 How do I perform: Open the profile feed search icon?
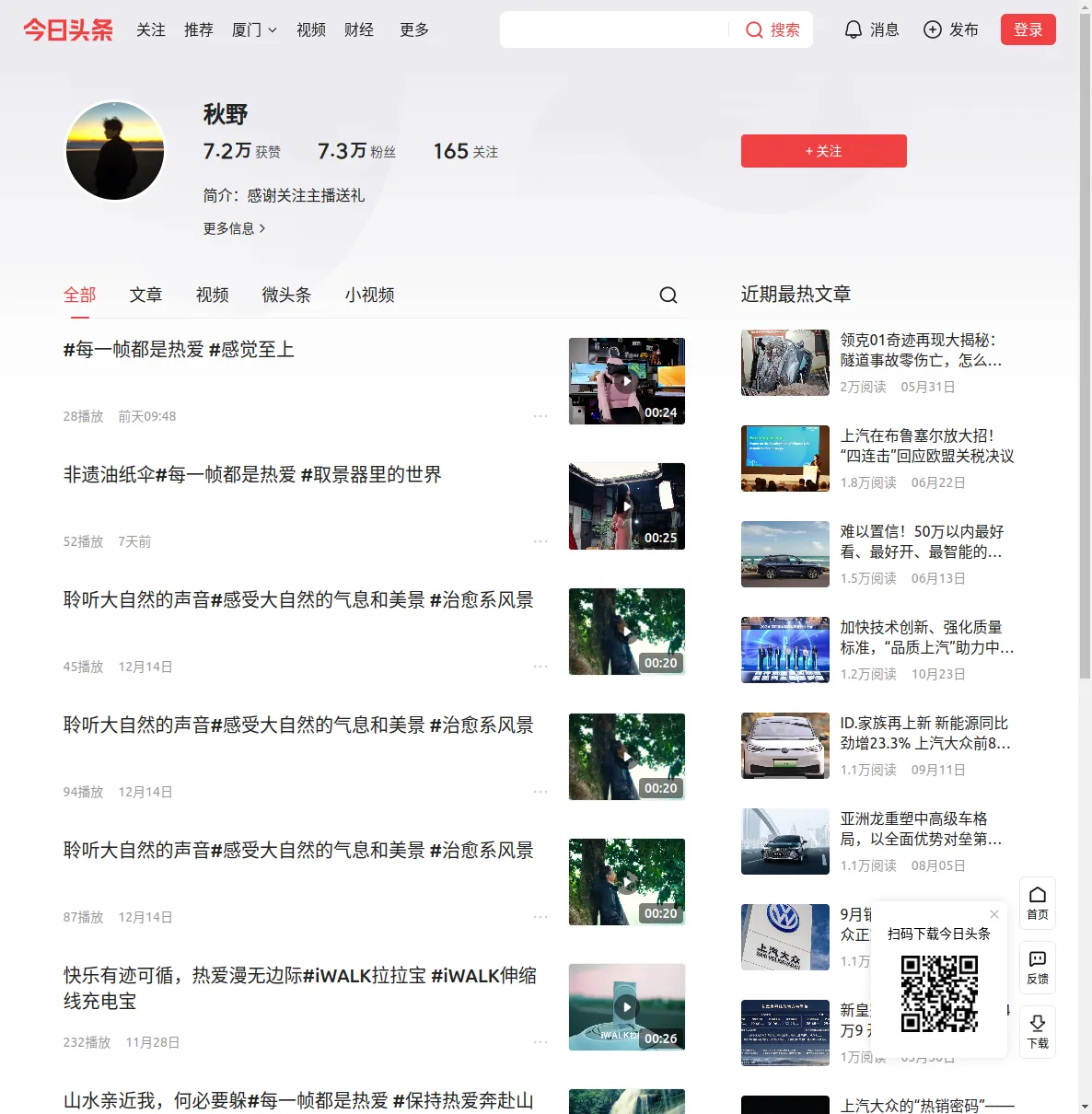[x=668, y=295]
